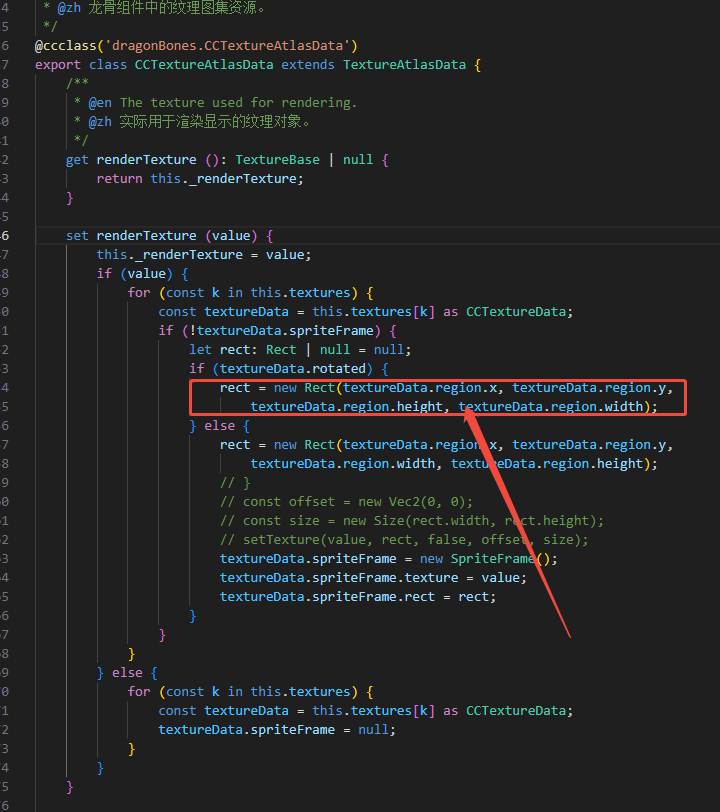The height and width of the screenshot is (812, 720).
Task: Click the 'export' keyword in class declaration
Action: (x=58, y=65)
